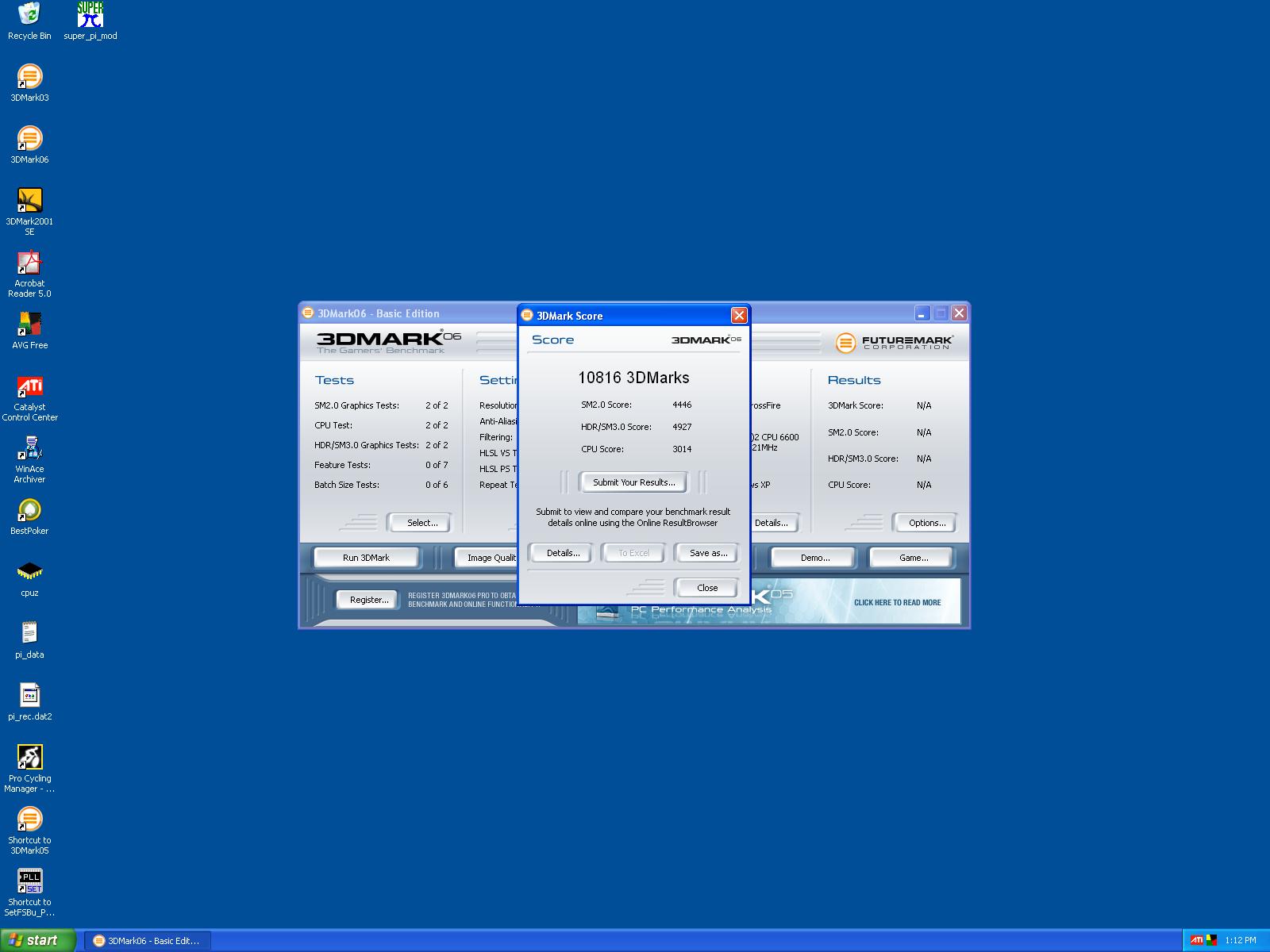This screenshot has width=1270, height=952.
Task: Click the 3DMark06 main window title icon
Action: tap(308, 313)
